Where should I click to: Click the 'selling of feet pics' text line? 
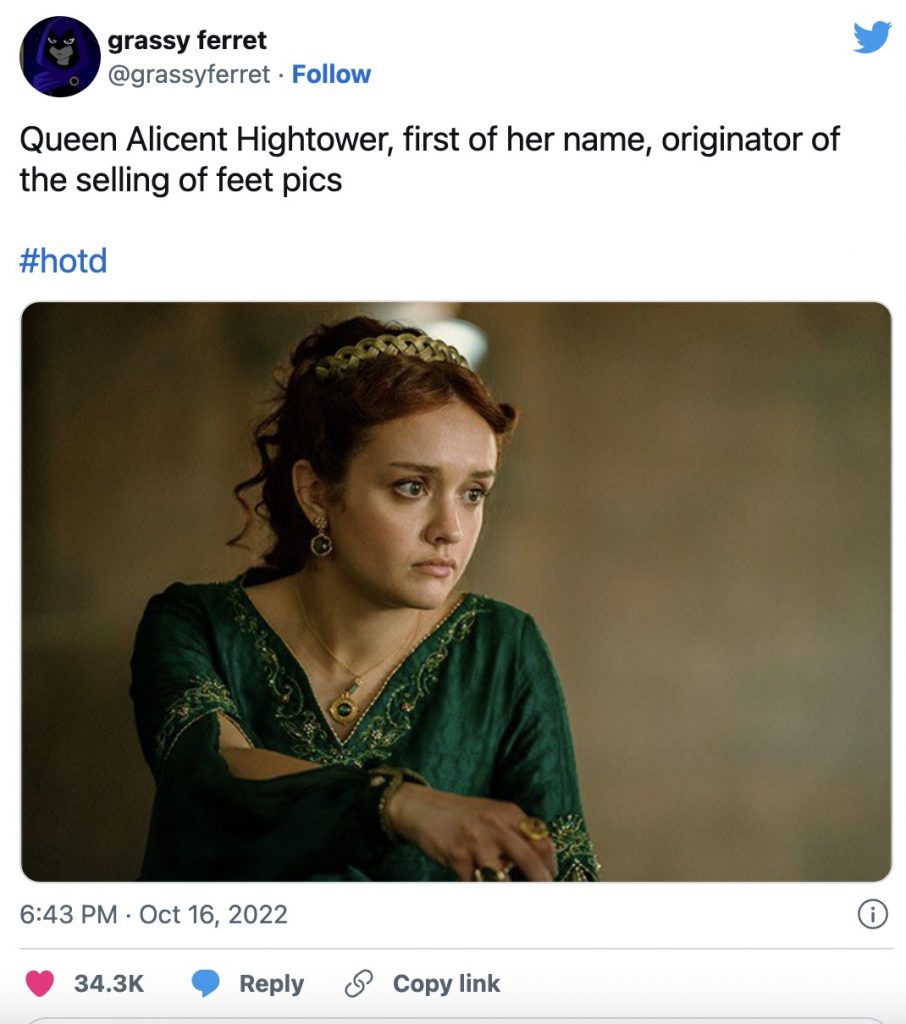(x=180, y=180)
